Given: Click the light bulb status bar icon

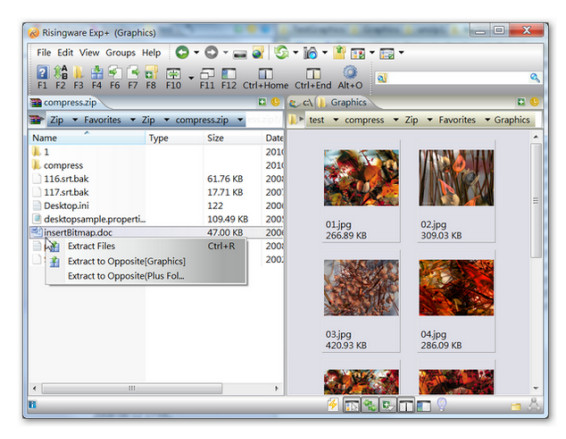Looking at the screenshot, I should pyautogui.click(x=442, y=404).
